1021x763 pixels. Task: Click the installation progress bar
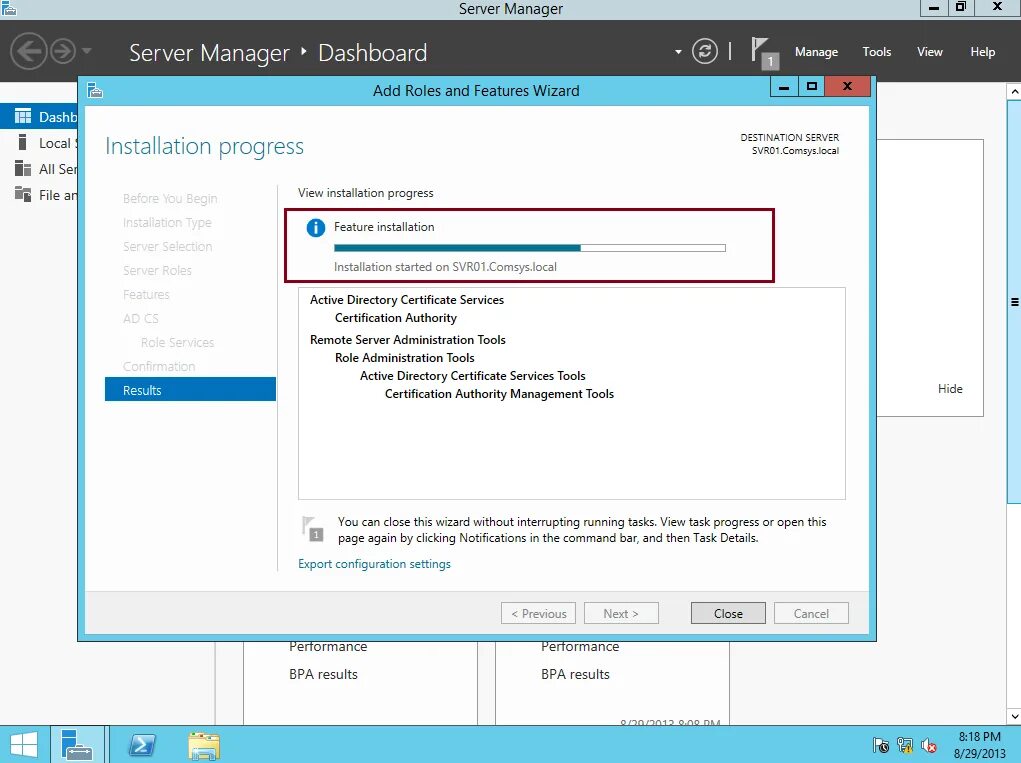tap(529, 248)
